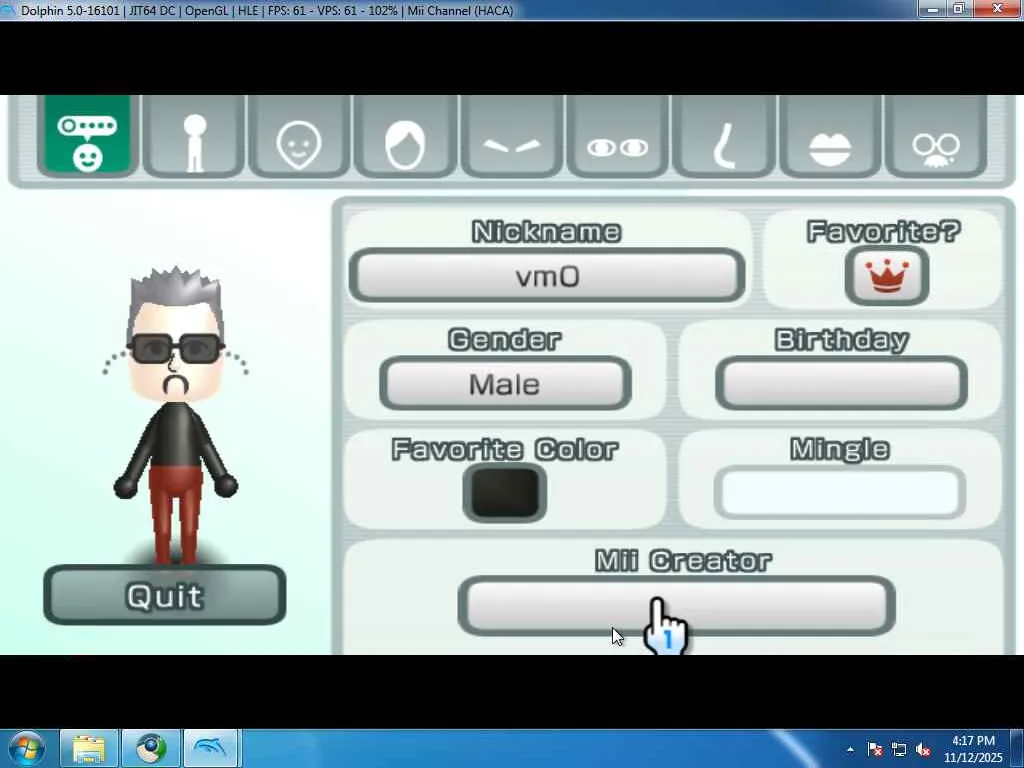Click the Mii character preview
Image resolution: width=1024 pixels, height=768 pixels.
coord(175,415)
